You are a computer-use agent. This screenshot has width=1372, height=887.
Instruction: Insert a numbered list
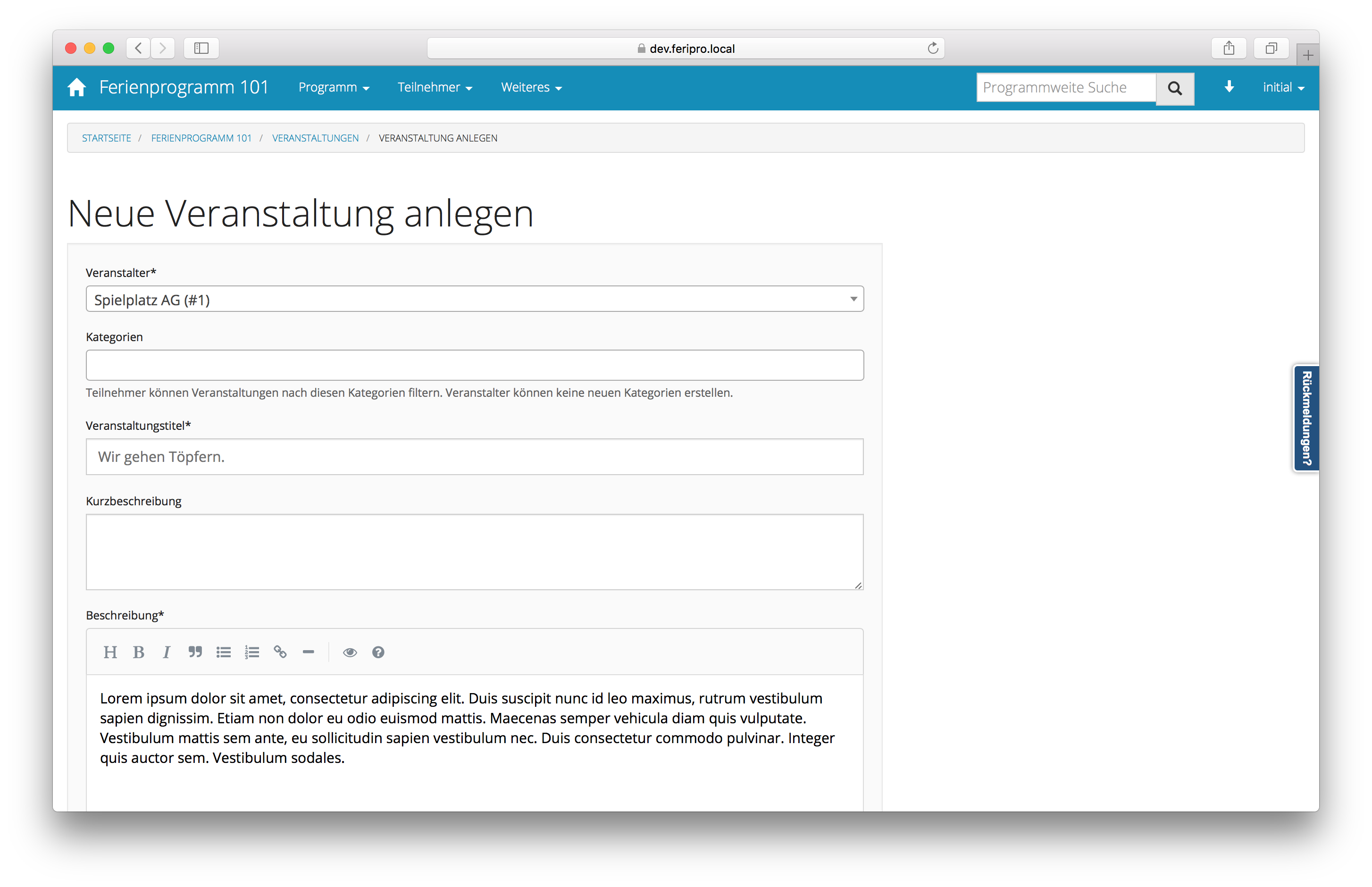click(x=251, y=652)
